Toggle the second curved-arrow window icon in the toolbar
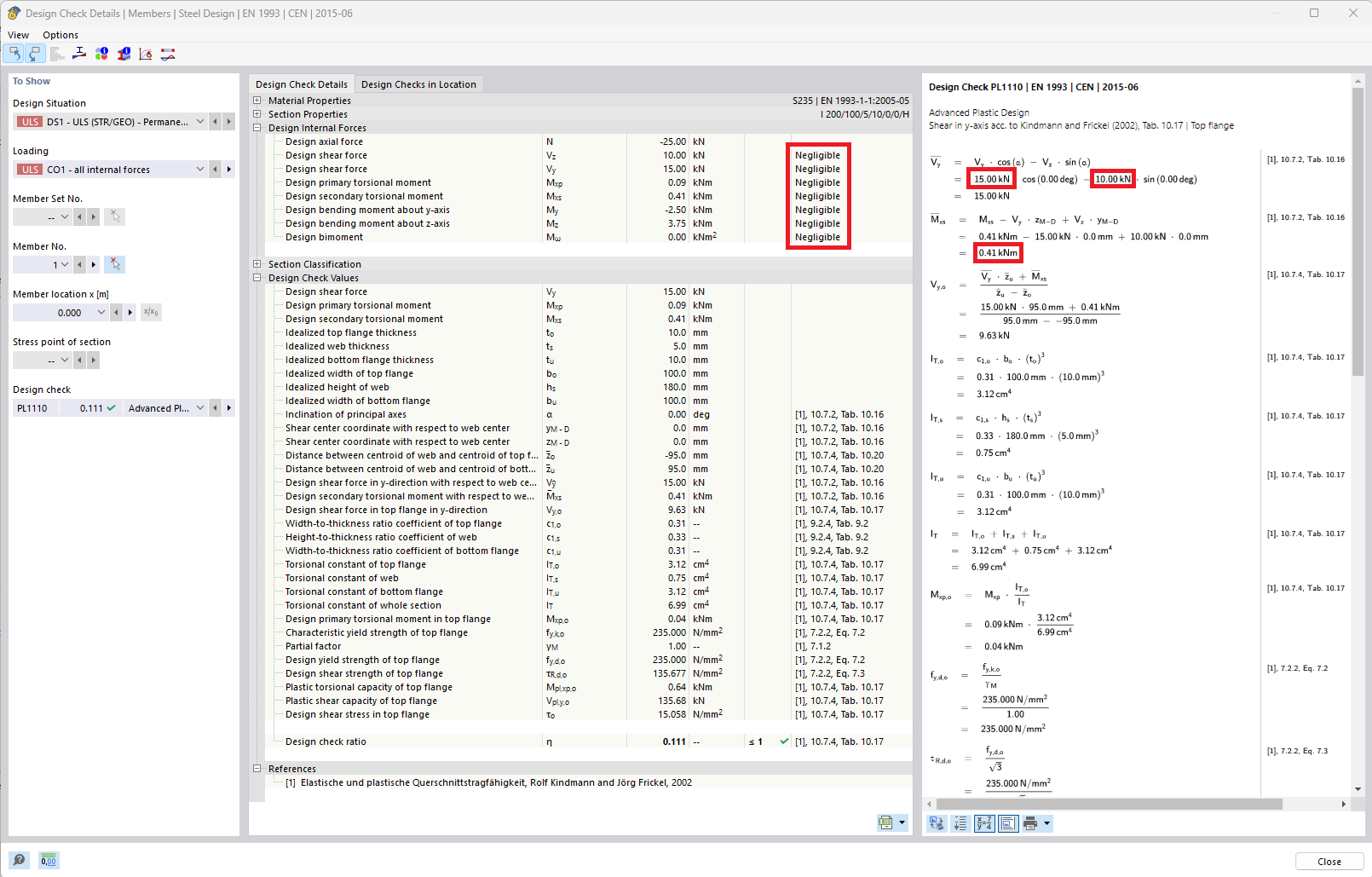The height and width of the screenshot is (877, 1372). (34, 54)
